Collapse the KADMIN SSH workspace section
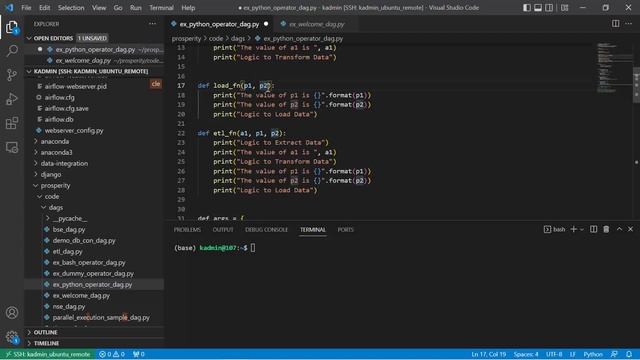 click(x=91, y=71)
